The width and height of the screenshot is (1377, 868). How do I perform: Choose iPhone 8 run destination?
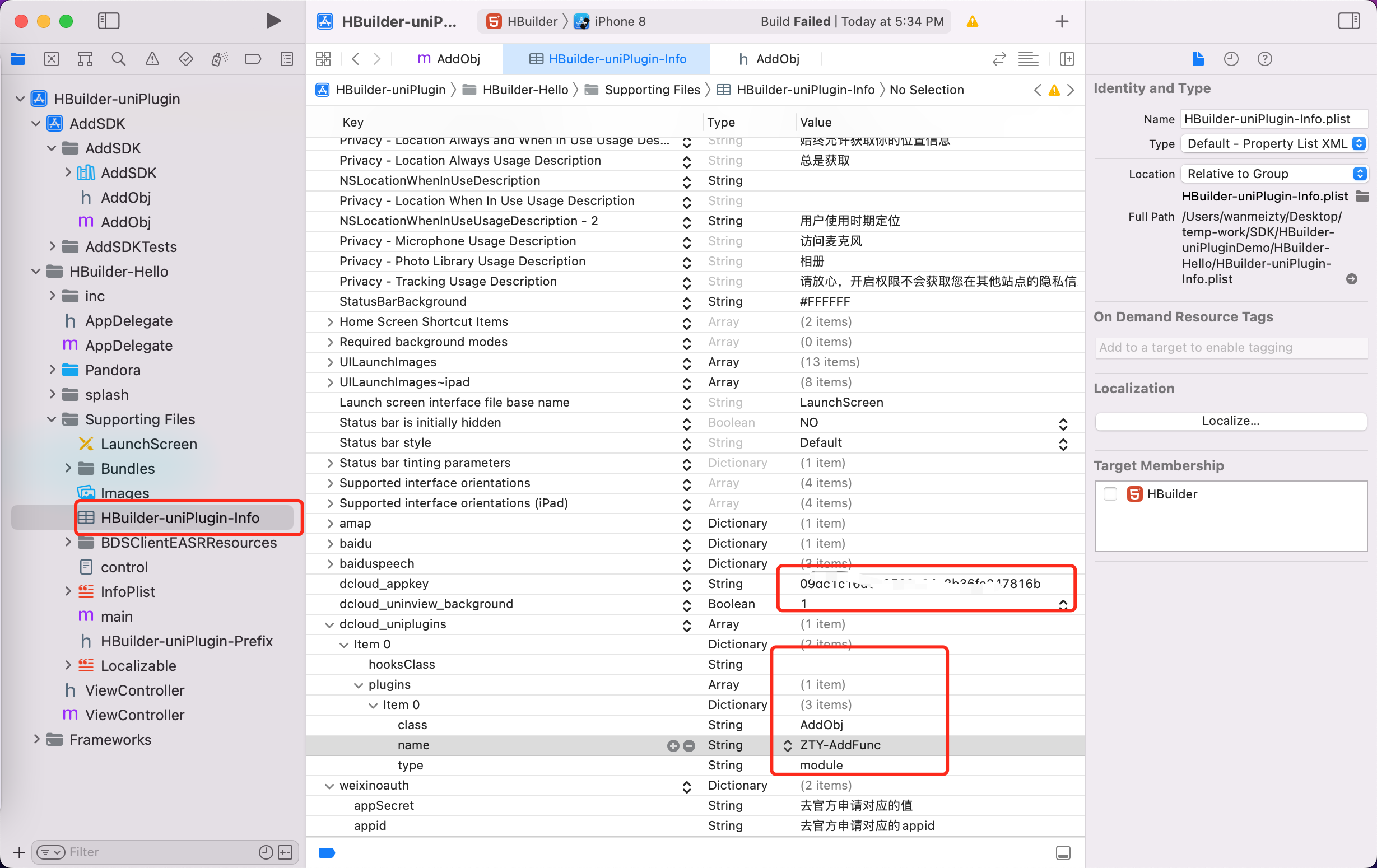[610, 22]
